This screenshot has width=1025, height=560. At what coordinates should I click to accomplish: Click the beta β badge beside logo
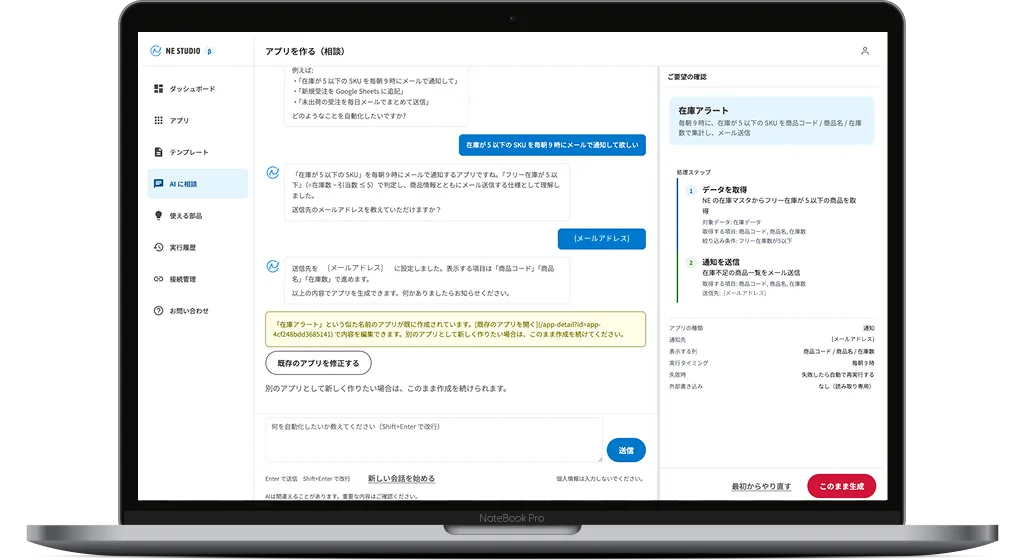click(x=209, y=51)
